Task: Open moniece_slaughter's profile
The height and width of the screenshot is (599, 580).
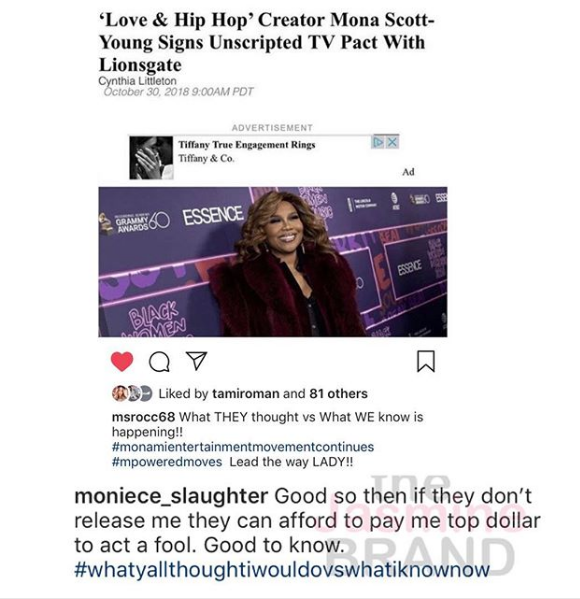Action: (x=171, y=496)
